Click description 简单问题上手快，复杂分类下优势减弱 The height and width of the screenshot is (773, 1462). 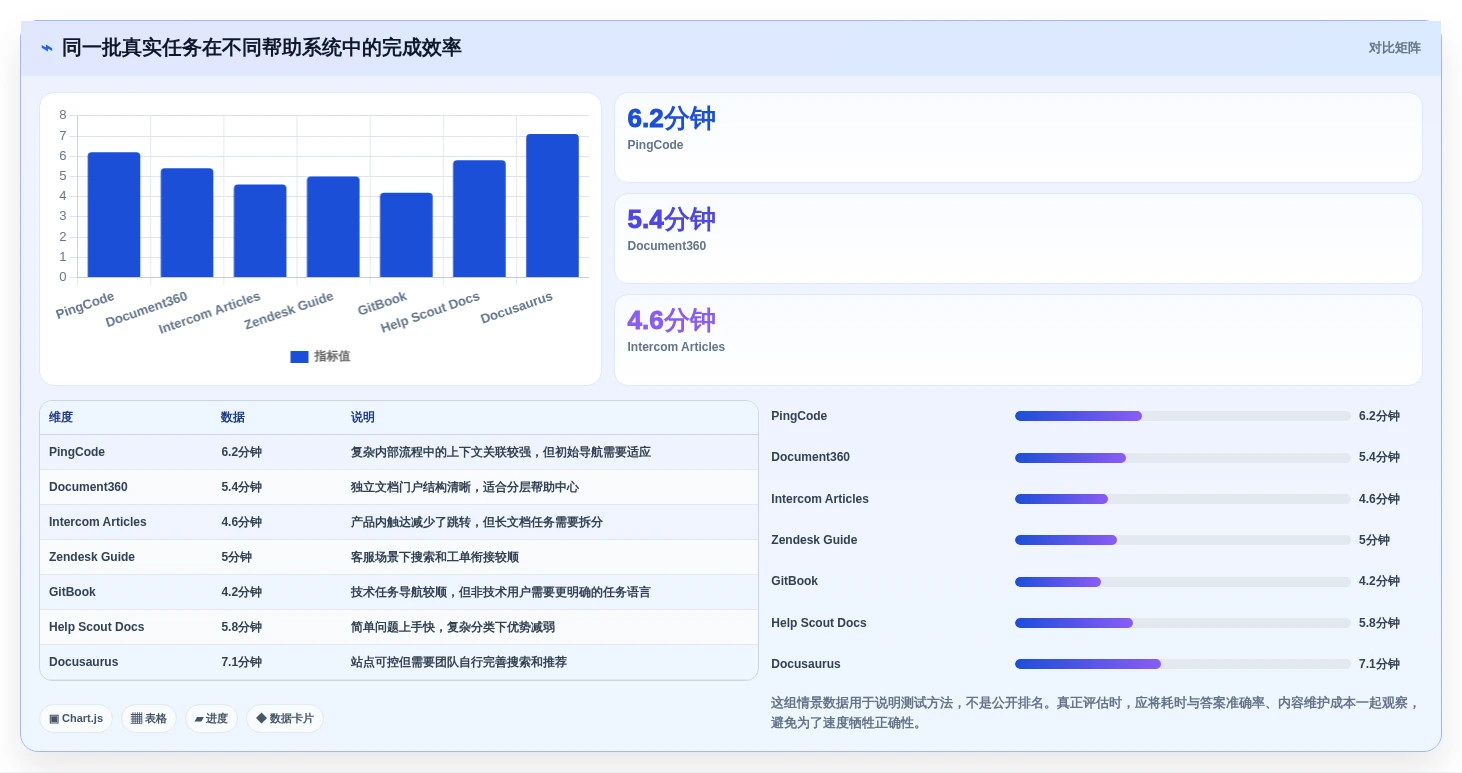pos(452,627)
